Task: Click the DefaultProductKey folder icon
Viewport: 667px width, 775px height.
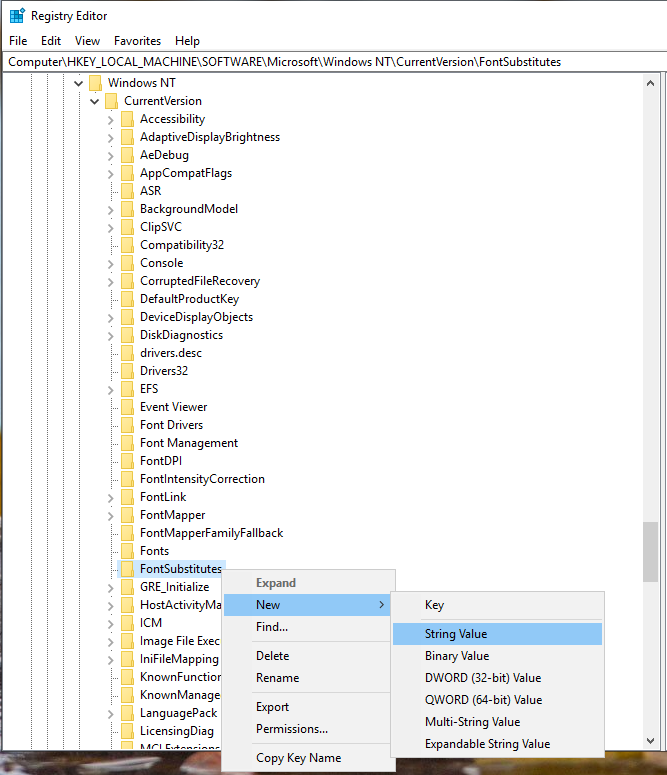Action: pos(128,299)
